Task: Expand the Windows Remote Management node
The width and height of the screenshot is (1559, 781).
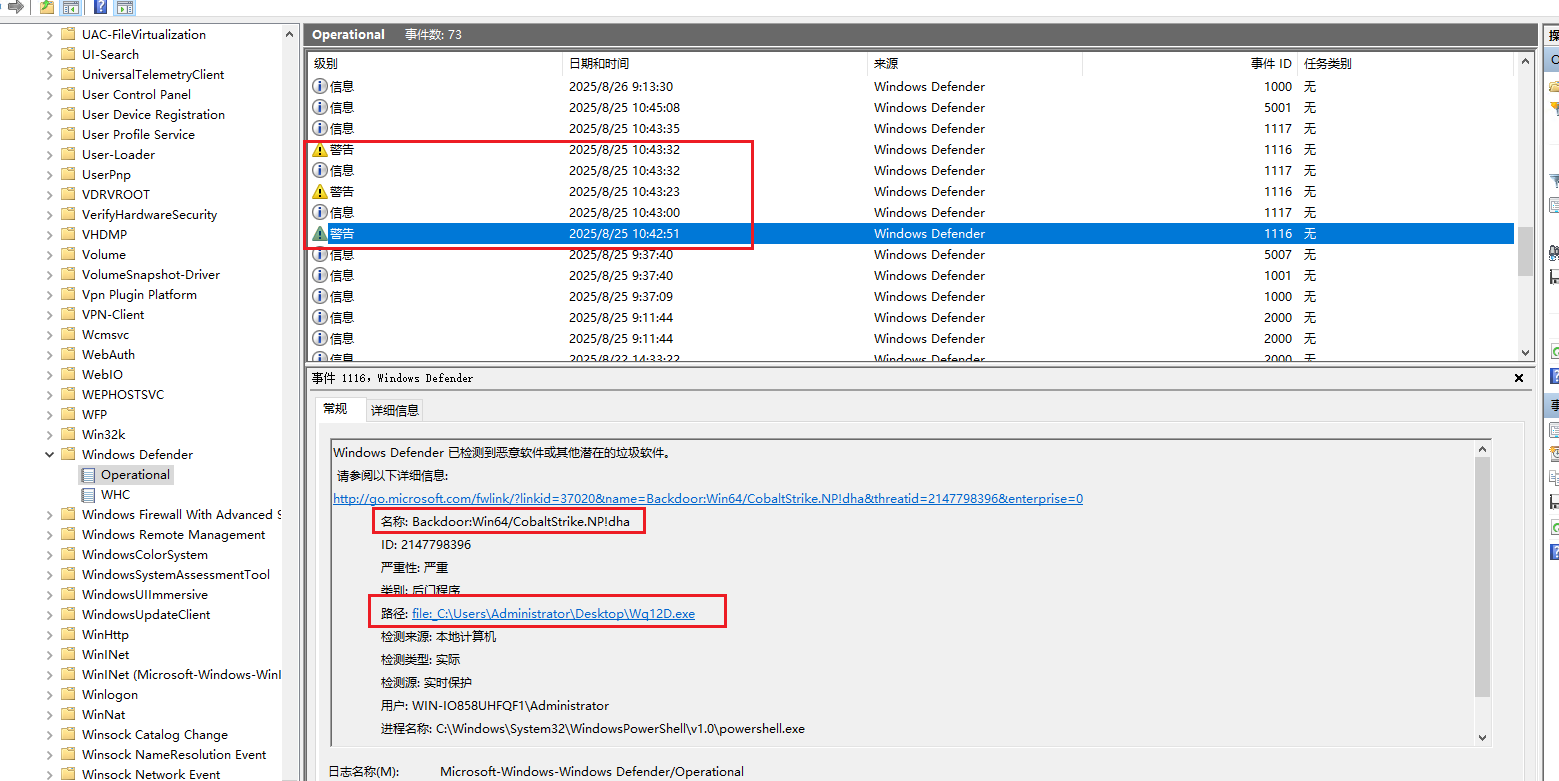Action: click(x=50, y=535)
